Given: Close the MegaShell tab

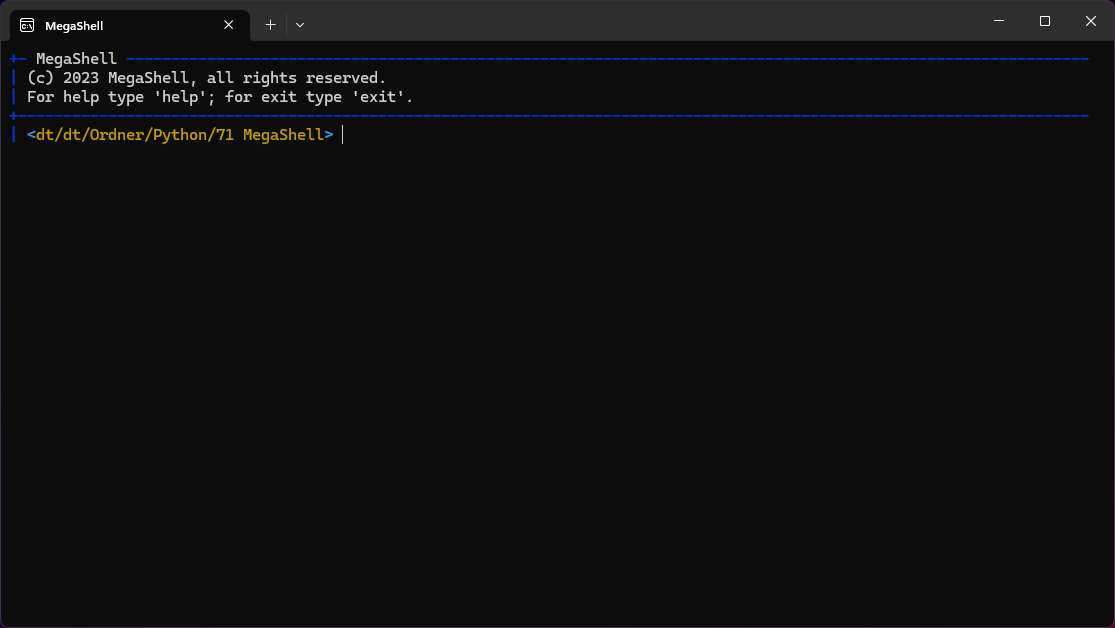Looking at the screenshot, I should 228,25.
